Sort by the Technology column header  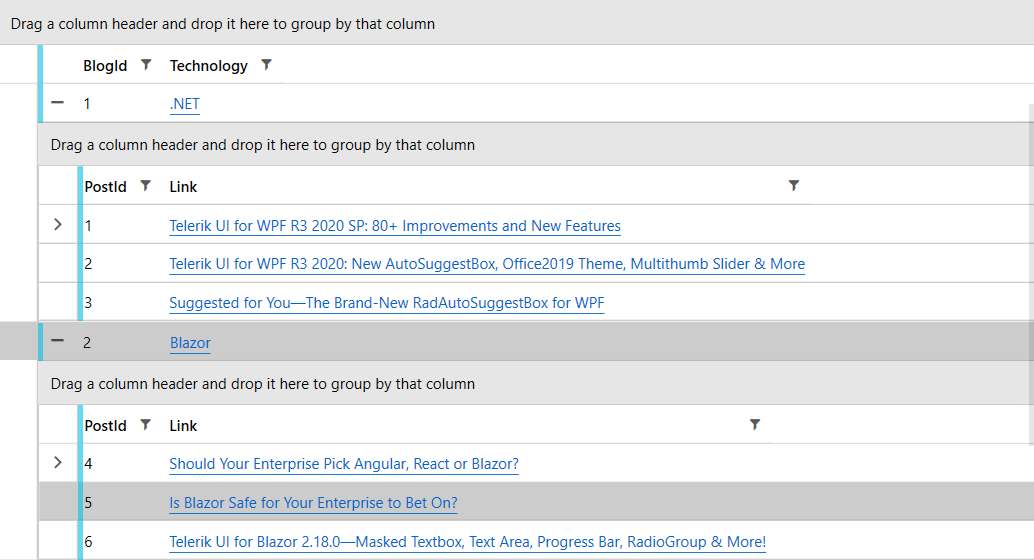(208, 66)
